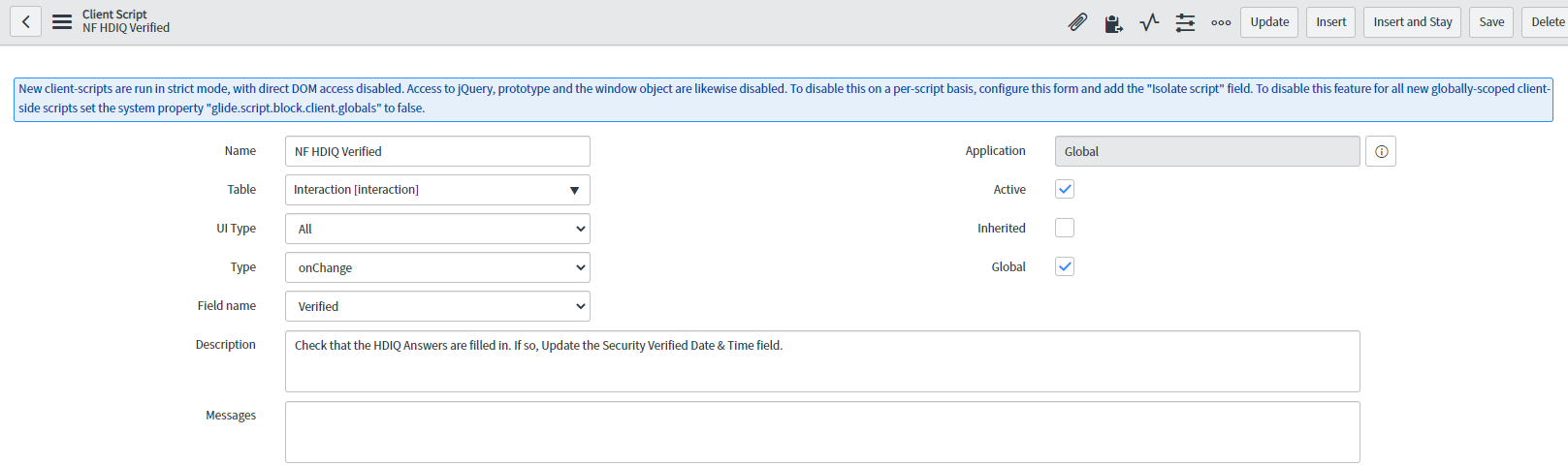Open the more options ellipsis icon
The height and width of the screenshot is (465, 1568).
1221,22
